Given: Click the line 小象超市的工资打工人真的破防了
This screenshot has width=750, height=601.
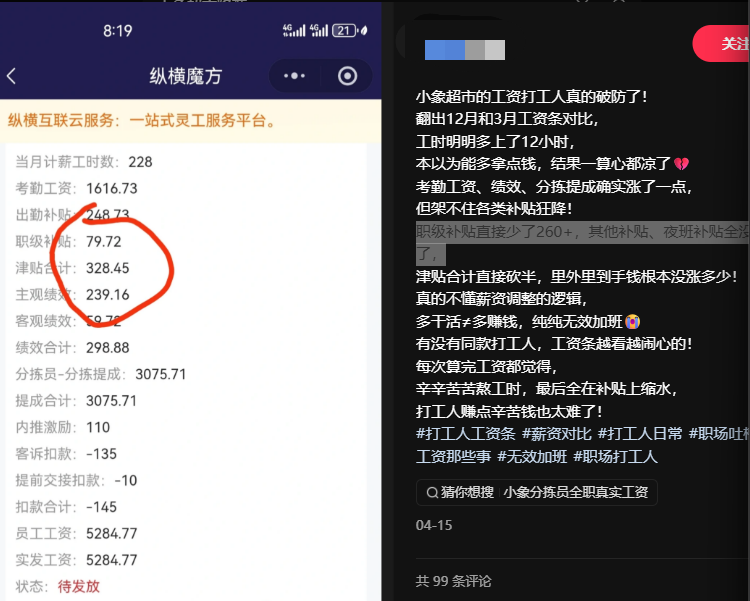Looking at the screenshot, I should click(x=531, y=97).
